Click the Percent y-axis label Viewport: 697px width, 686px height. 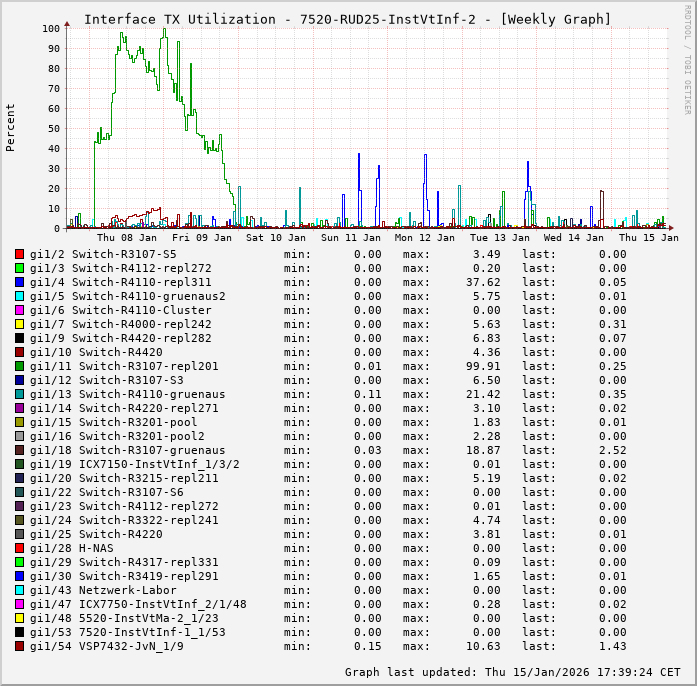[11, 127]
